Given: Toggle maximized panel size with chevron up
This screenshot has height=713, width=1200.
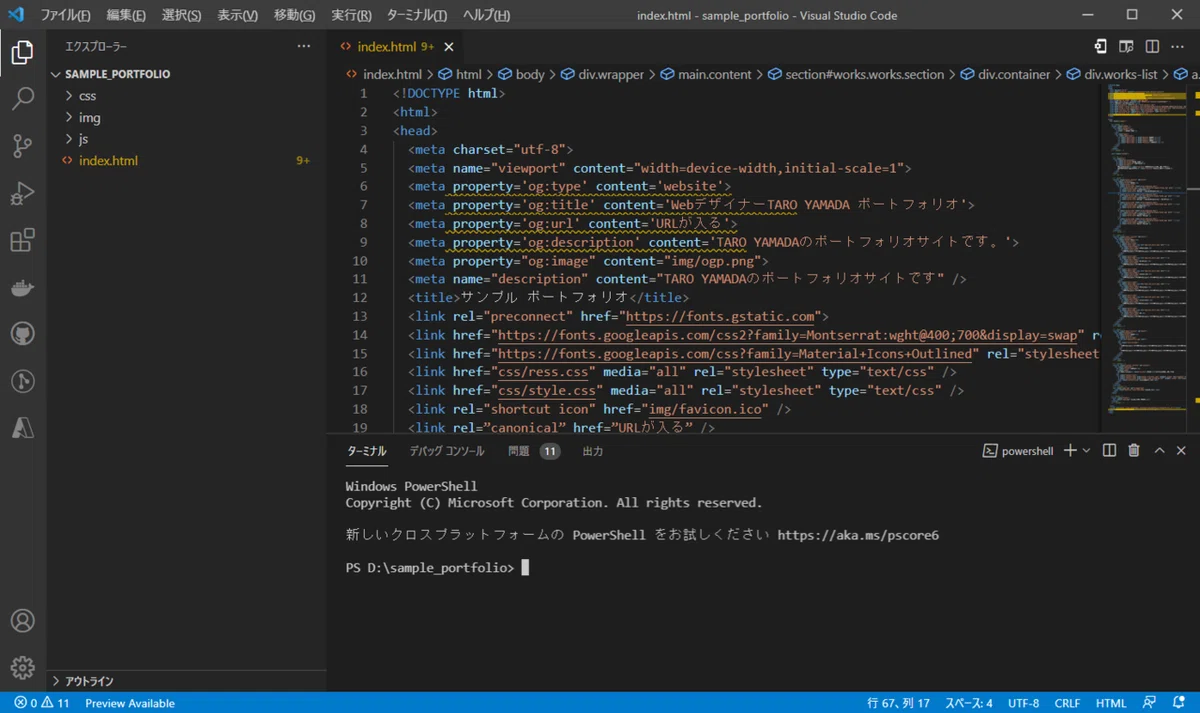Looking at the screenshot, I should (x=1159, y=451).
